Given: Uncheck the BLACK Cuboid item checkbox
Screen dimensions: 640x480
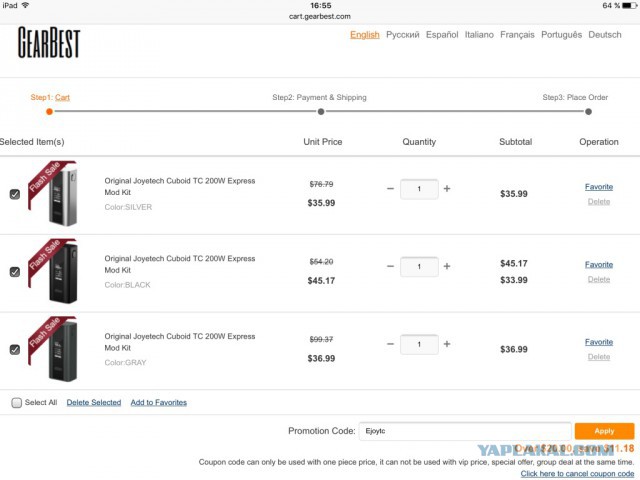Looking at the screenshot, I should [x=15, y=272].
